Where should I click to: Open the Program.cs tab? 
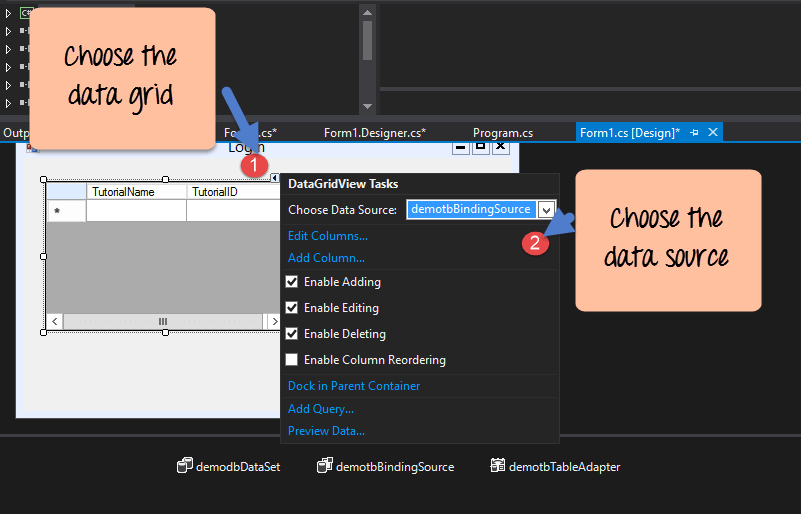(502, 132)
